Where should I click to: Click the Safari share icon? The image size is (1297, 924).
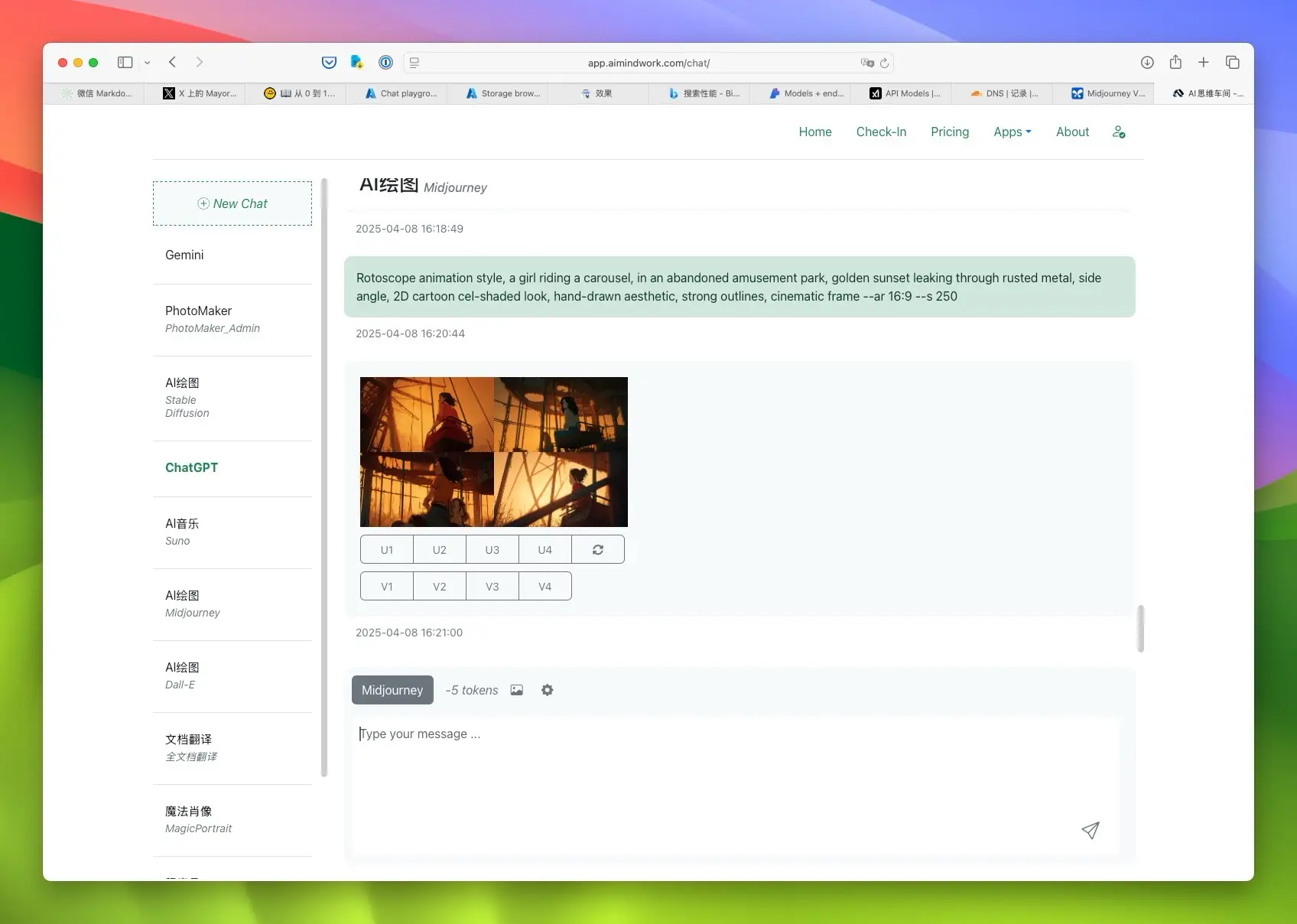1175,62
